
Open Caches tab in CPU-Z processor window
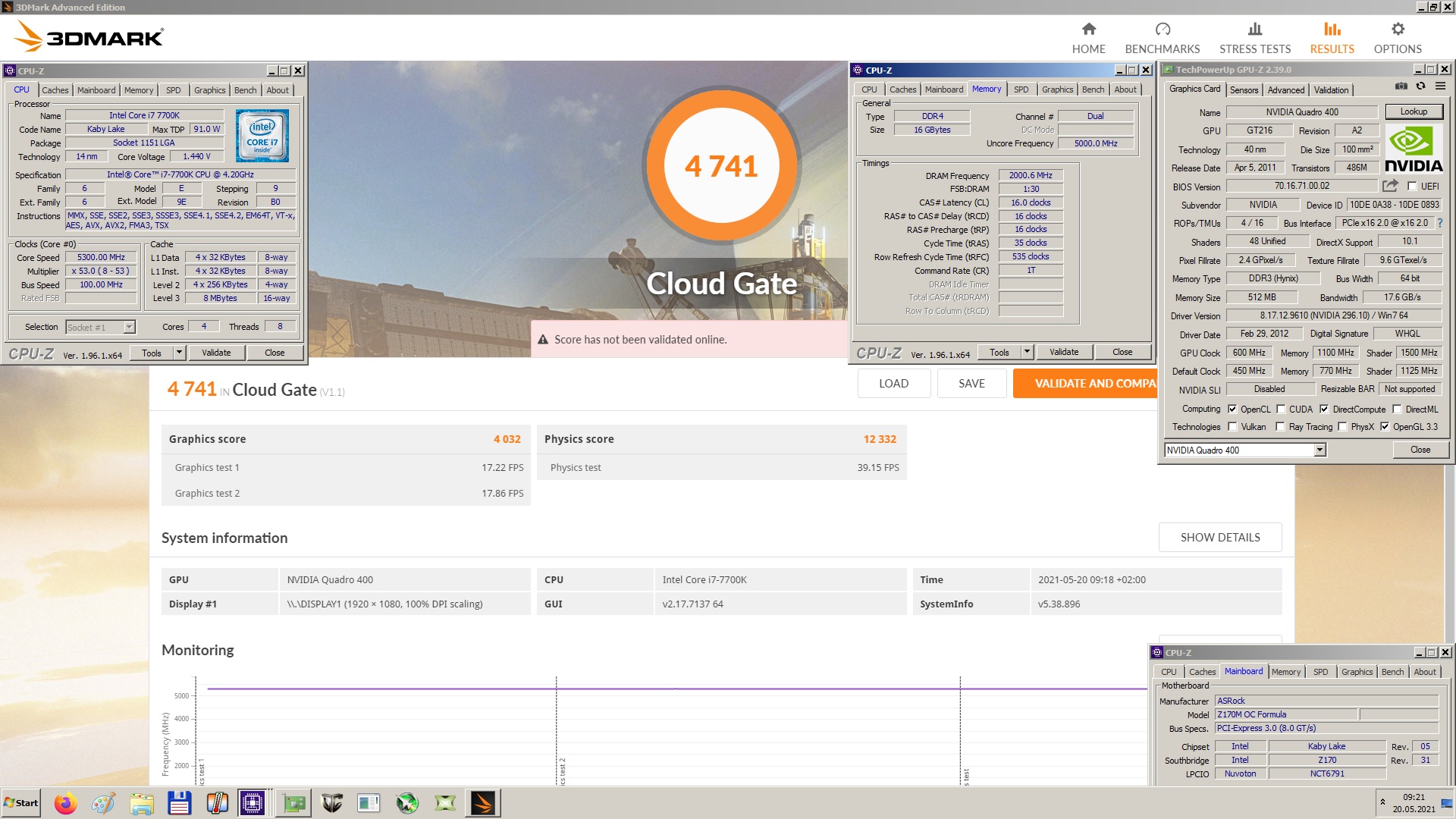tap(55, 90)
